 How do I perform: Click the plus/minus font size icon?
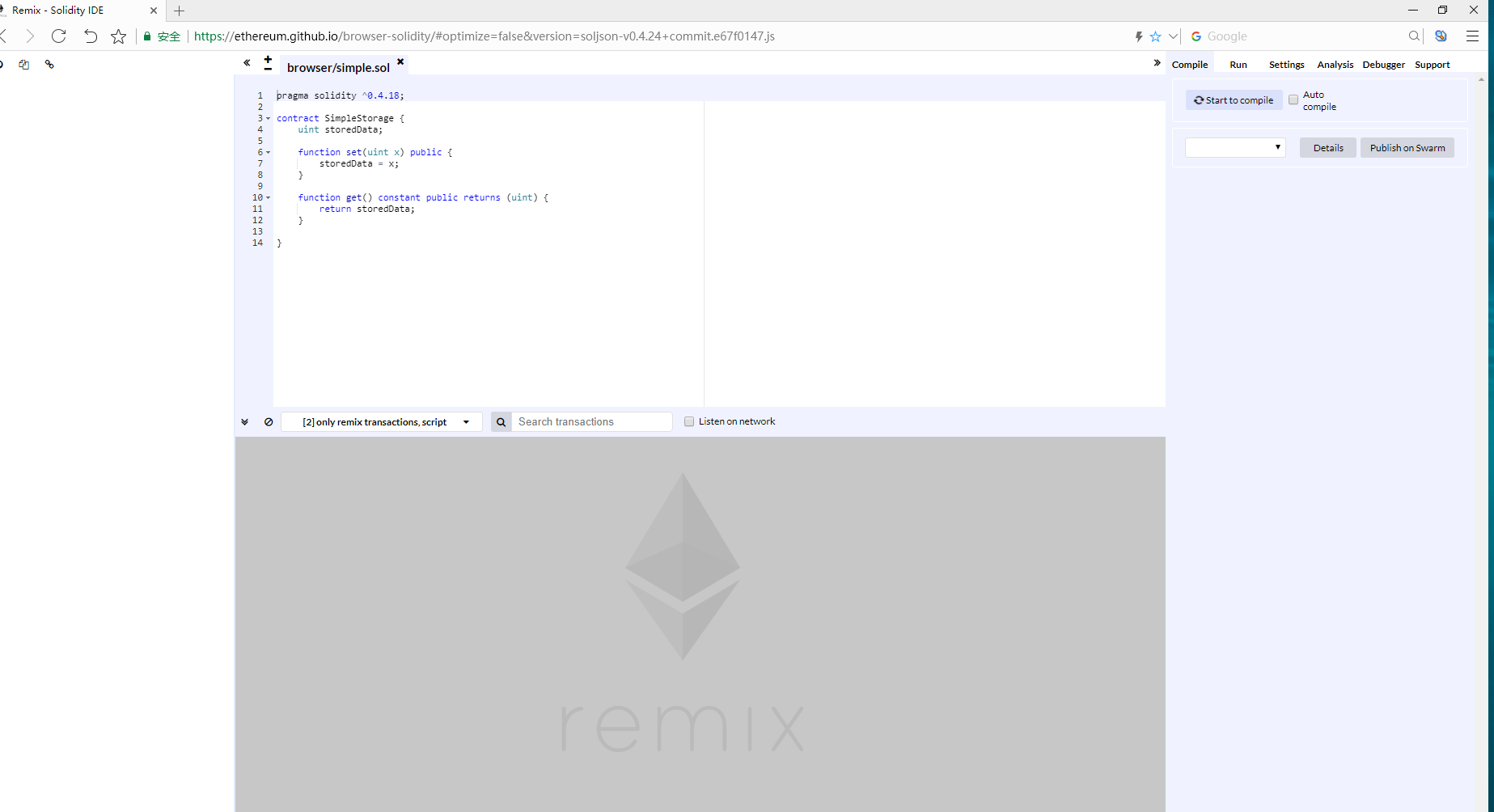point(268,63)
